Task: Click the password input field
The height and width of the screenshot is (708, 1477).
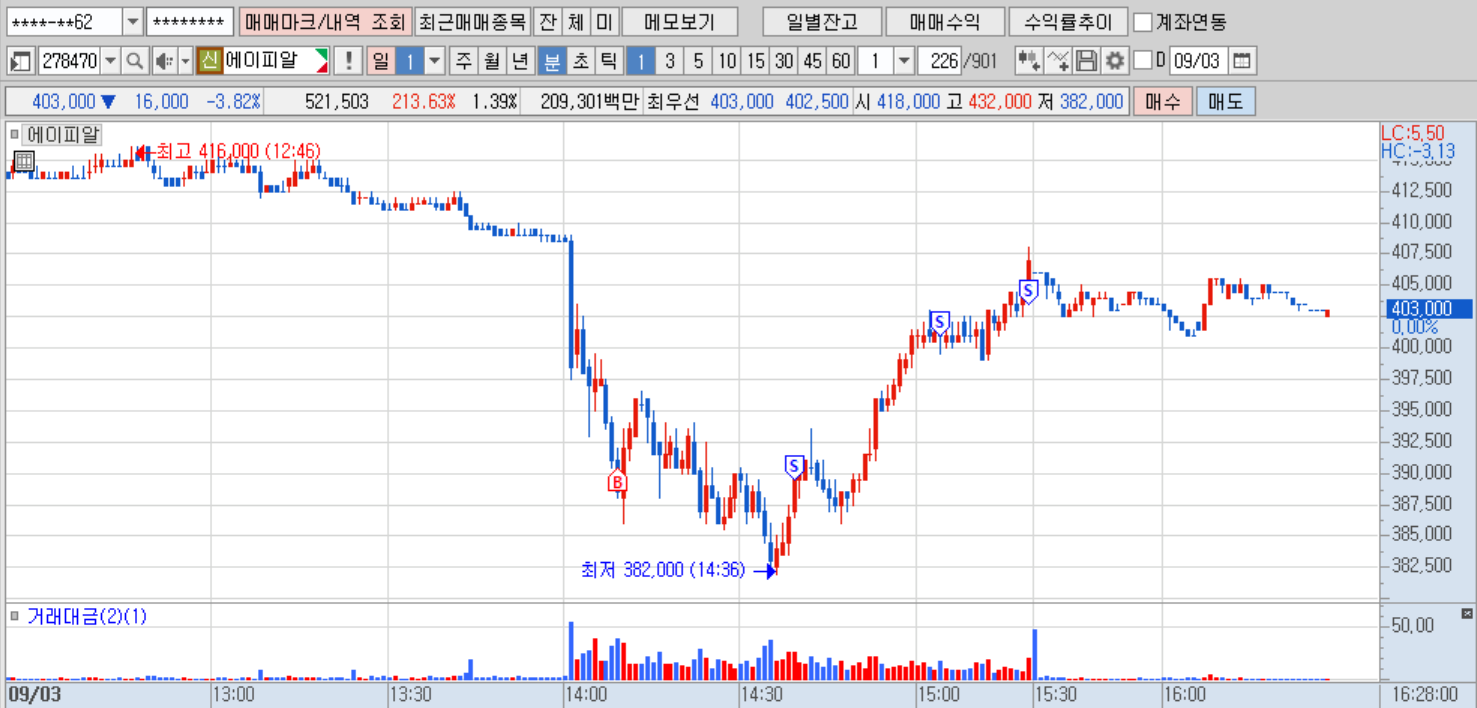Action: pos(189,21)
